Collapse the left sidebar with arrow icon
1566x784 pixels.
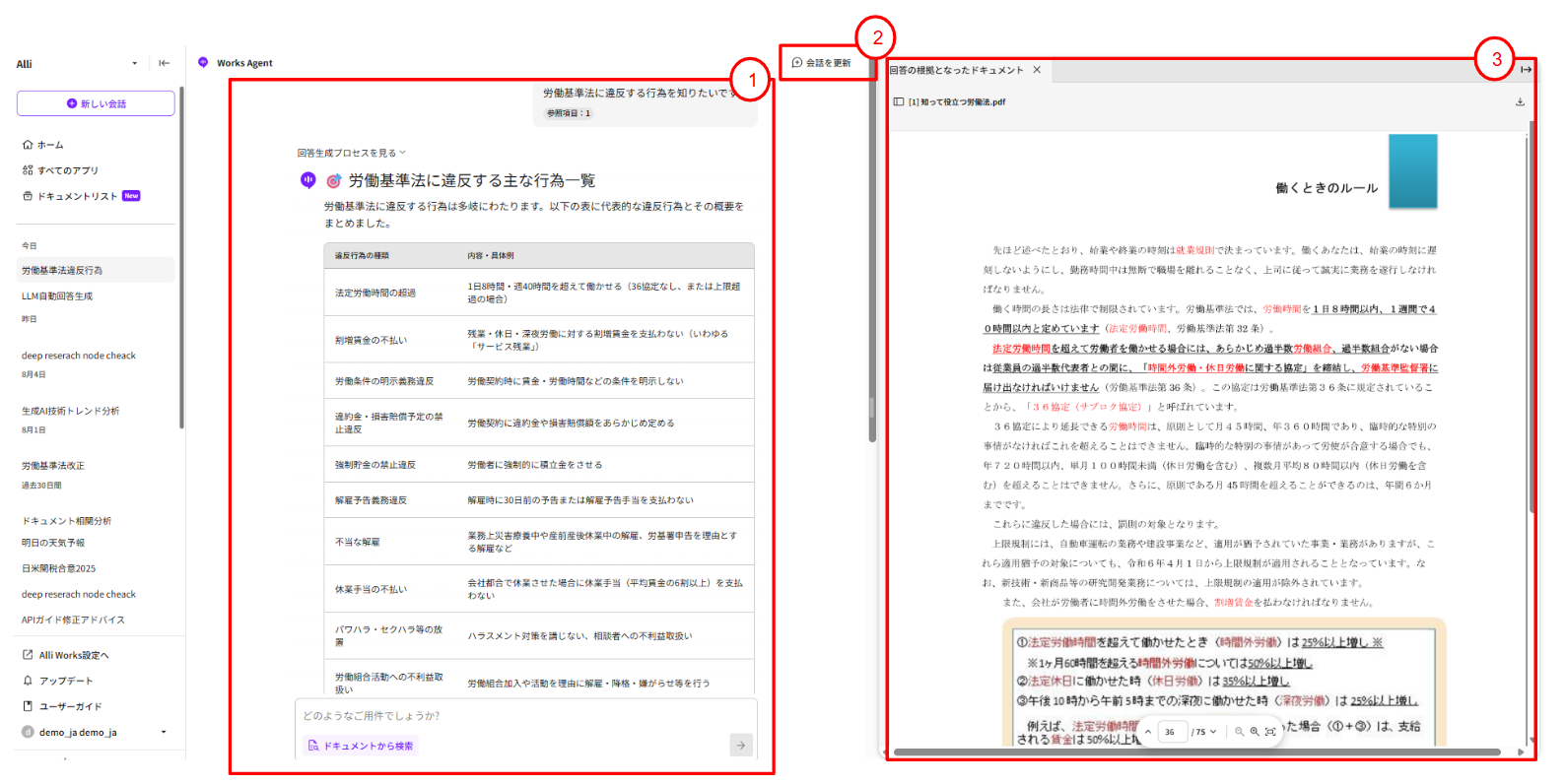[165, 63]
